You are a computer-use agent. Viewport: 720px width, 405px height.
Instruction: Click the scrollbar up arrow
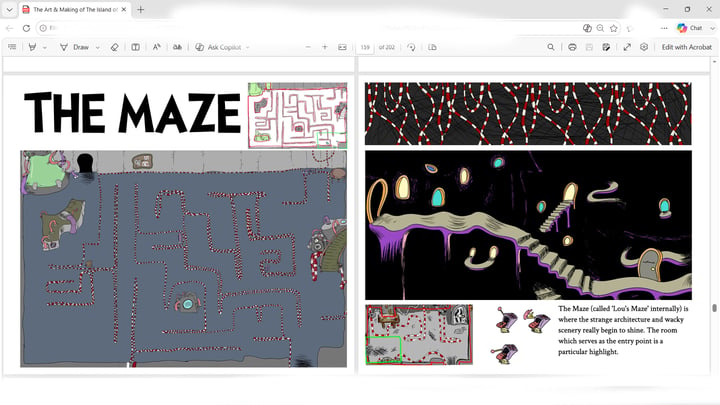[x=714, y=62]
